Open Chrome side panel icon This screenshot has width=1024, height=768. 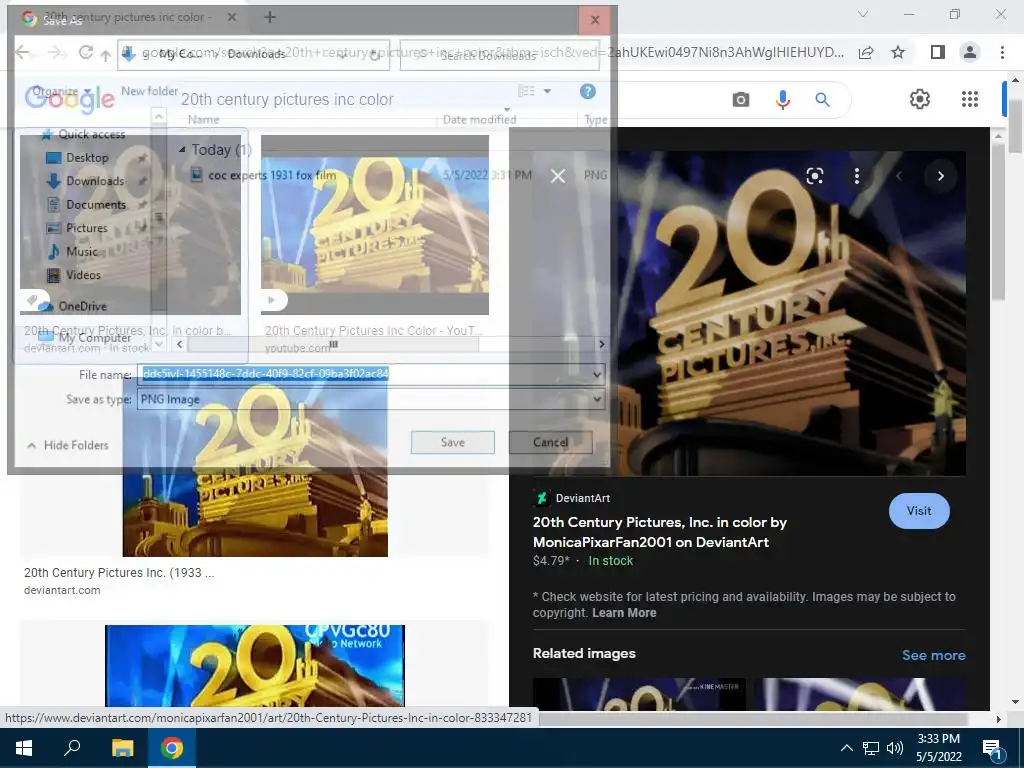click(937, 52)
